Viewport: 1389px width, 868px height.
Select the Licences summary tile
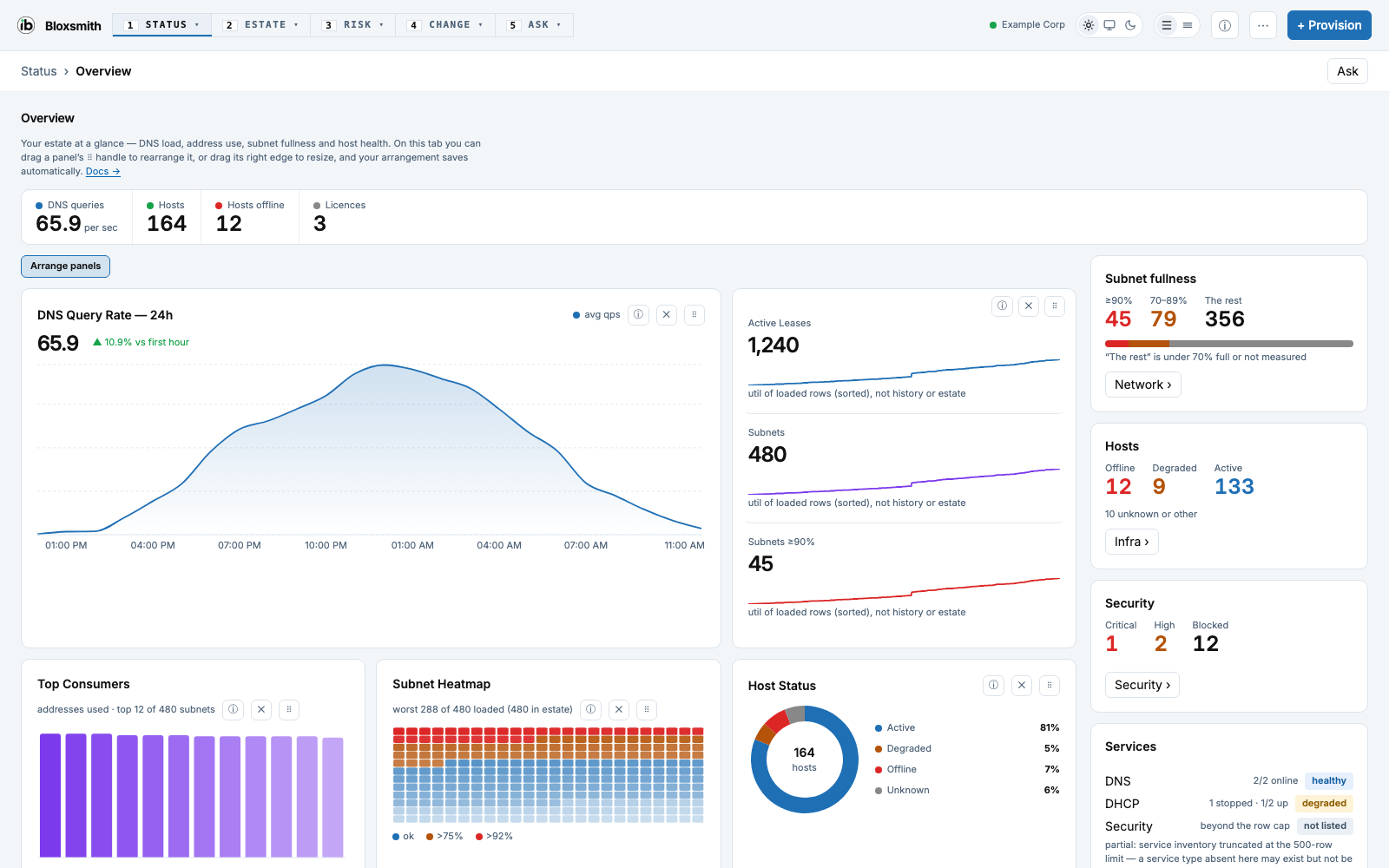[339, 217]
